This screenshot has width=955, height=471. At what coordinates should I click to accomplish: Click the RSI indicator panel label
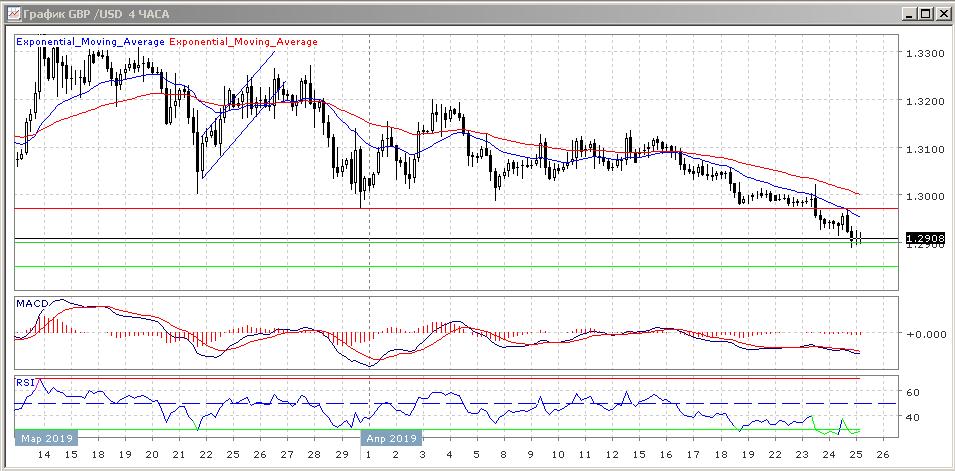[x=25, y=382]
